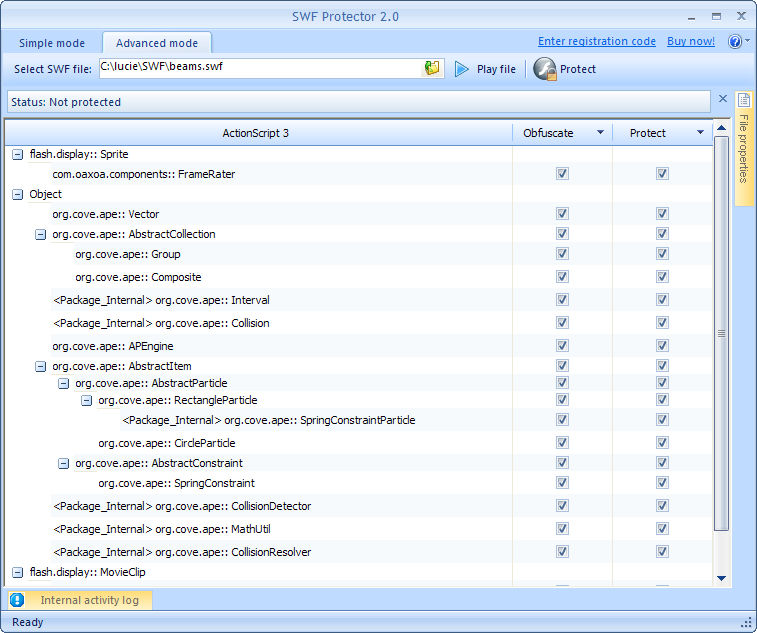
Task: Click the Select SWF file path field
Action: click(261, 68)
